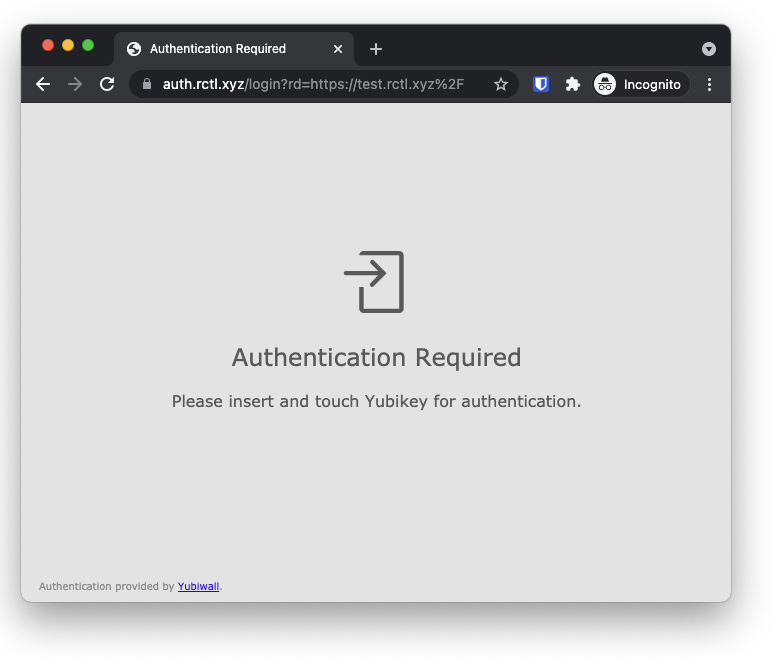Click the 'Authentication provided by' footer text
This screenshot has height=657, width=773.
click(106, 587)
